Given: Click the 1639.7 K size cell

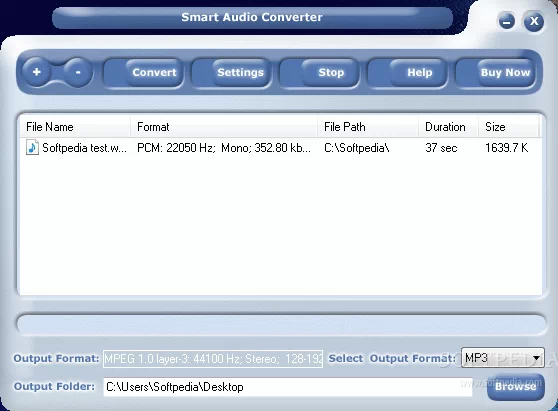Looking at the screenshot, I should (x=507, y=148).
